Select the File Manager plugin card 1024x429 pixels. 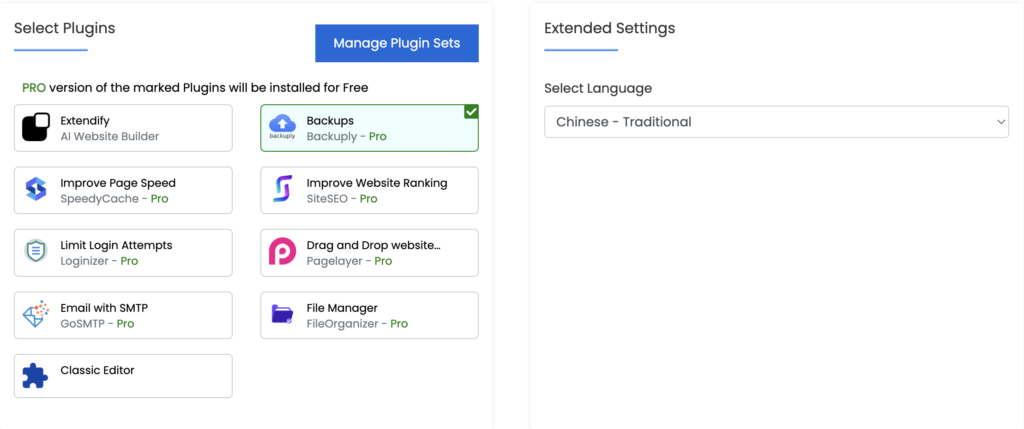click(370, 315)
